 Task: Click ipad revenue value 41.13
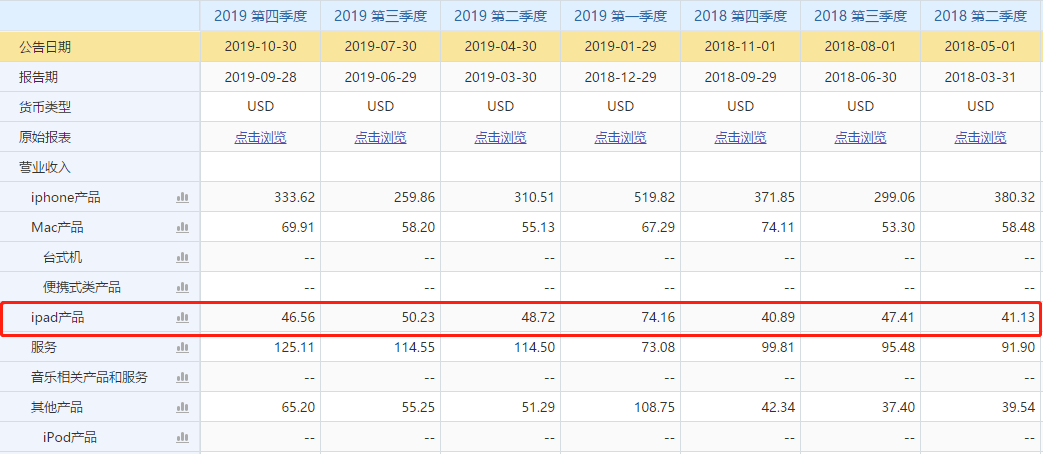point(1018,318)
